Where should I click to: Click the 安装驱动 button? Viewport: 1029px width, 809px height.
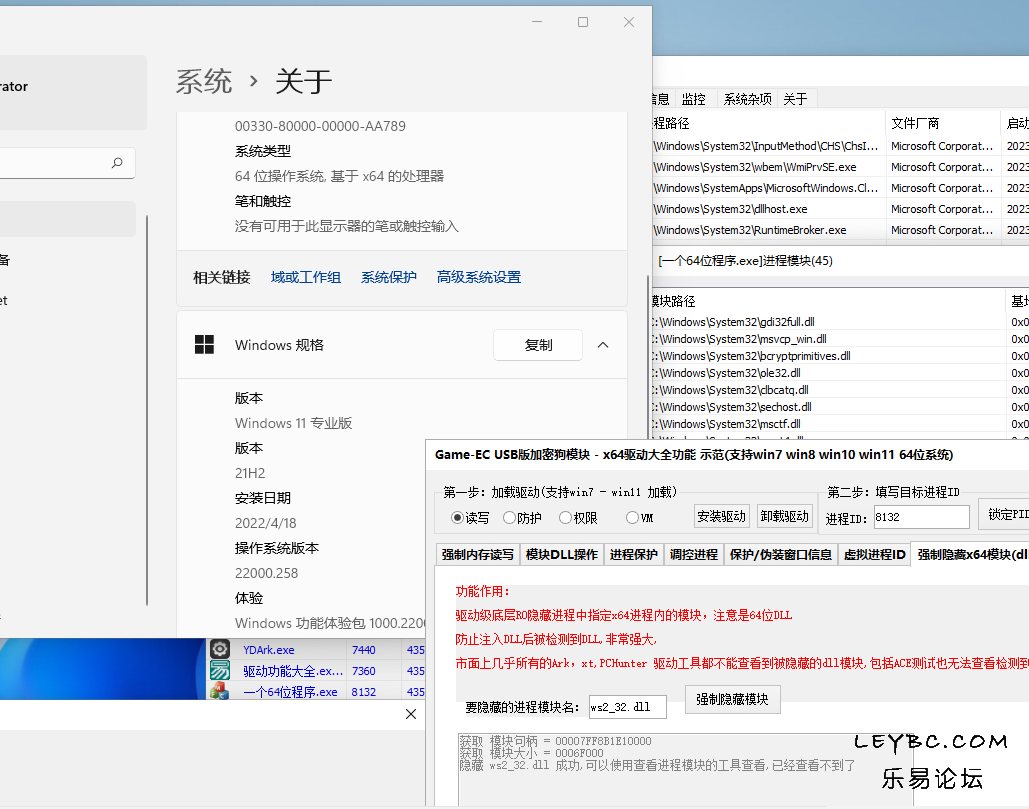(x=721, y=516)
